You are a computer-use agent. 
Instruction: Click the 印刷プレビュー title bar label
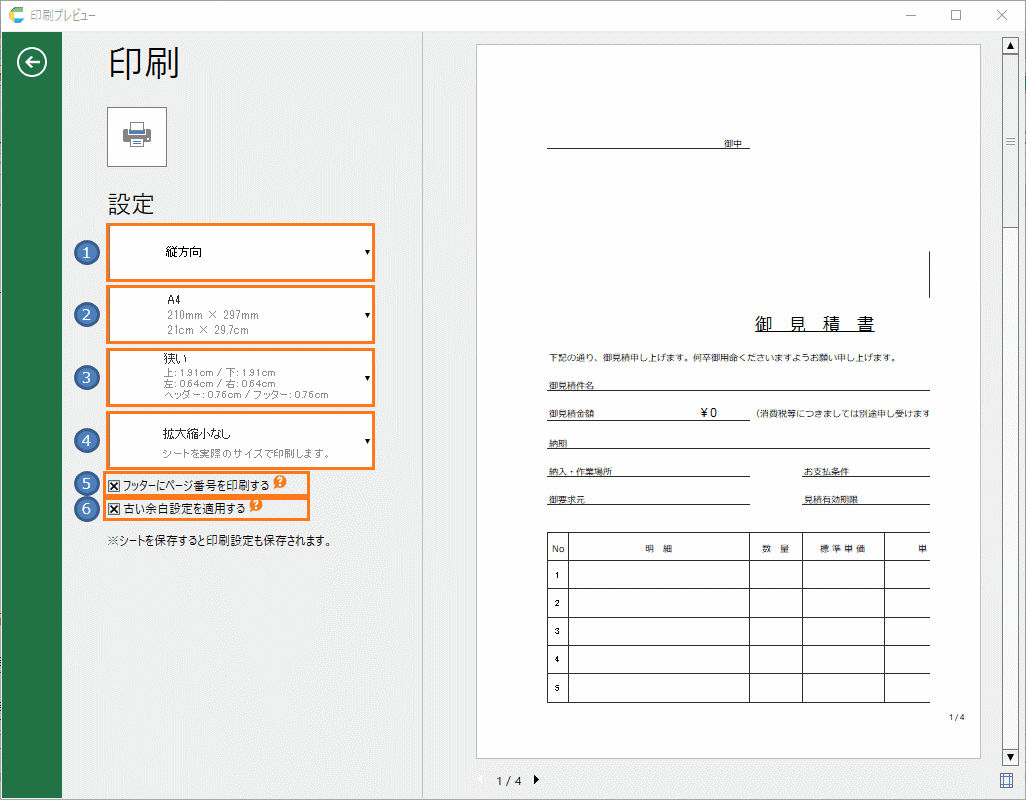(60, 15)
